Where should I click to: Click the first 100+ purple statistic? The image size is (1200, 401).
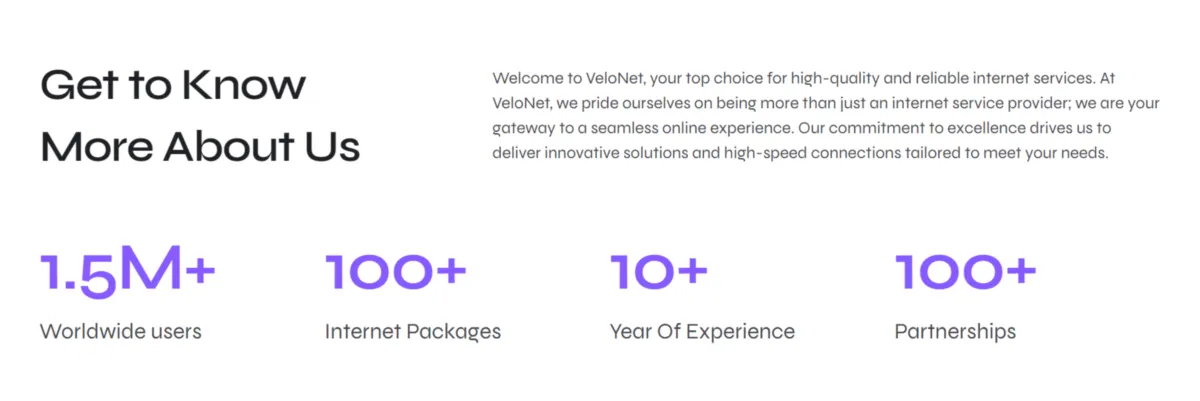[x=396, y=272]
